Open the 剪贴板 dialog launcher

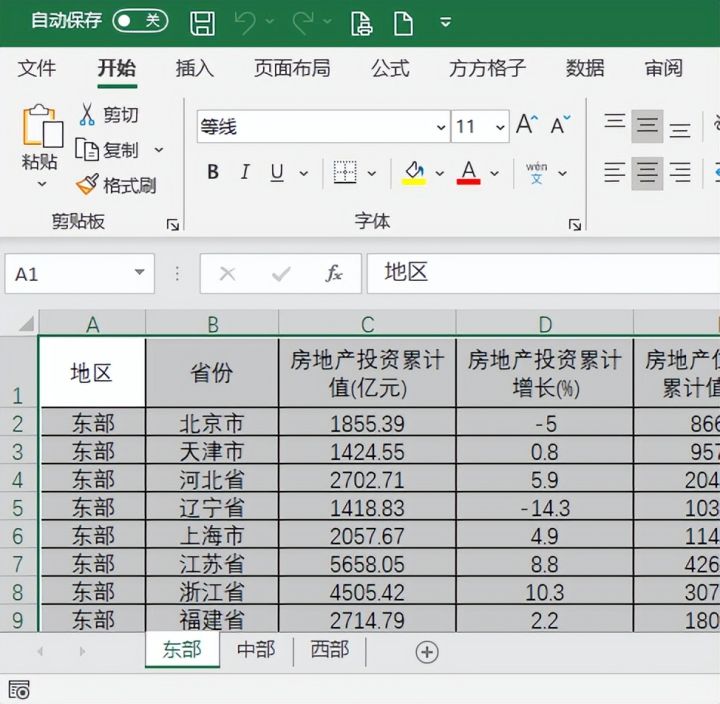(x=173, y=225)
